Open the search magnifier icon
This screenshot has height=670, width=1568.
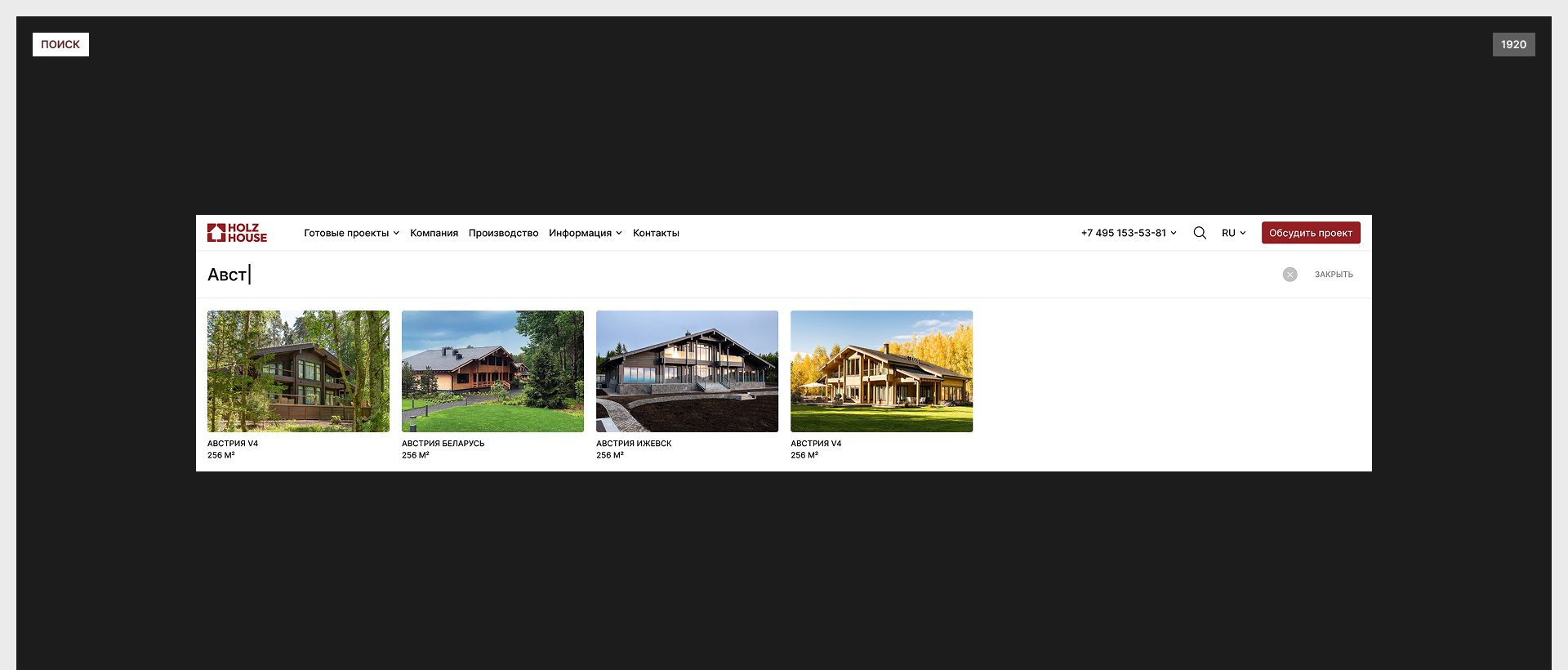[x=1200, y=233]
